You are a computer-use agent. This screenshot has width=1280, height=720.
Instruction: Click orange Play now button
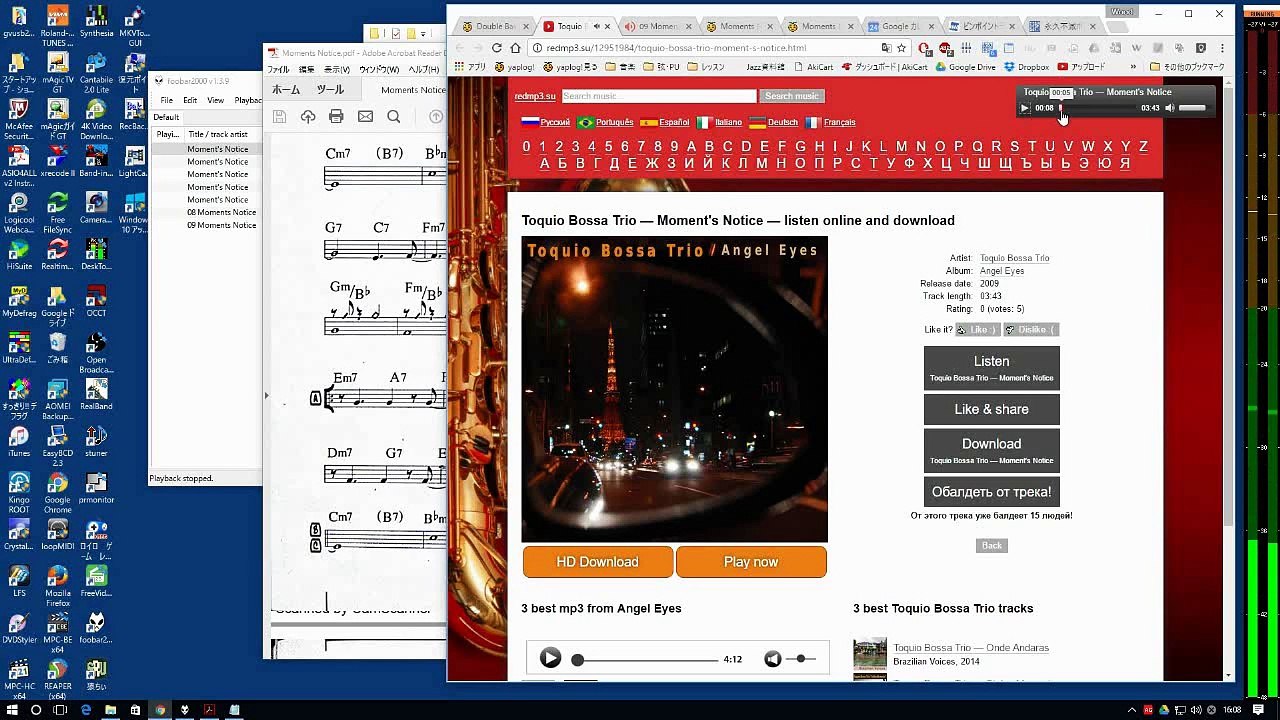(751, 562)
